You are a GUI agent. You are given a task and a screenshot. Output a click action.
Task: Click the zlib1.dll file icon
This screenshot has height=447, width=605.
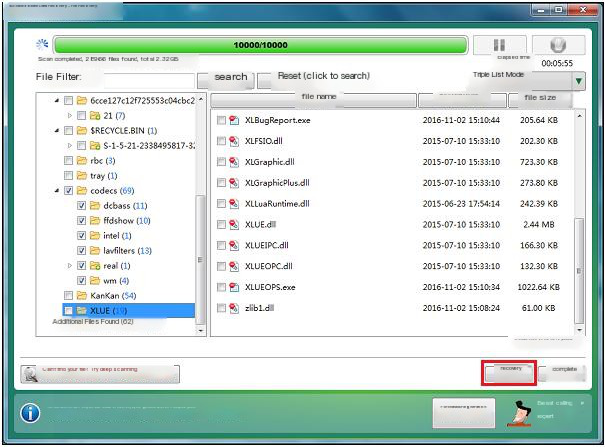[x=234, y=308]
